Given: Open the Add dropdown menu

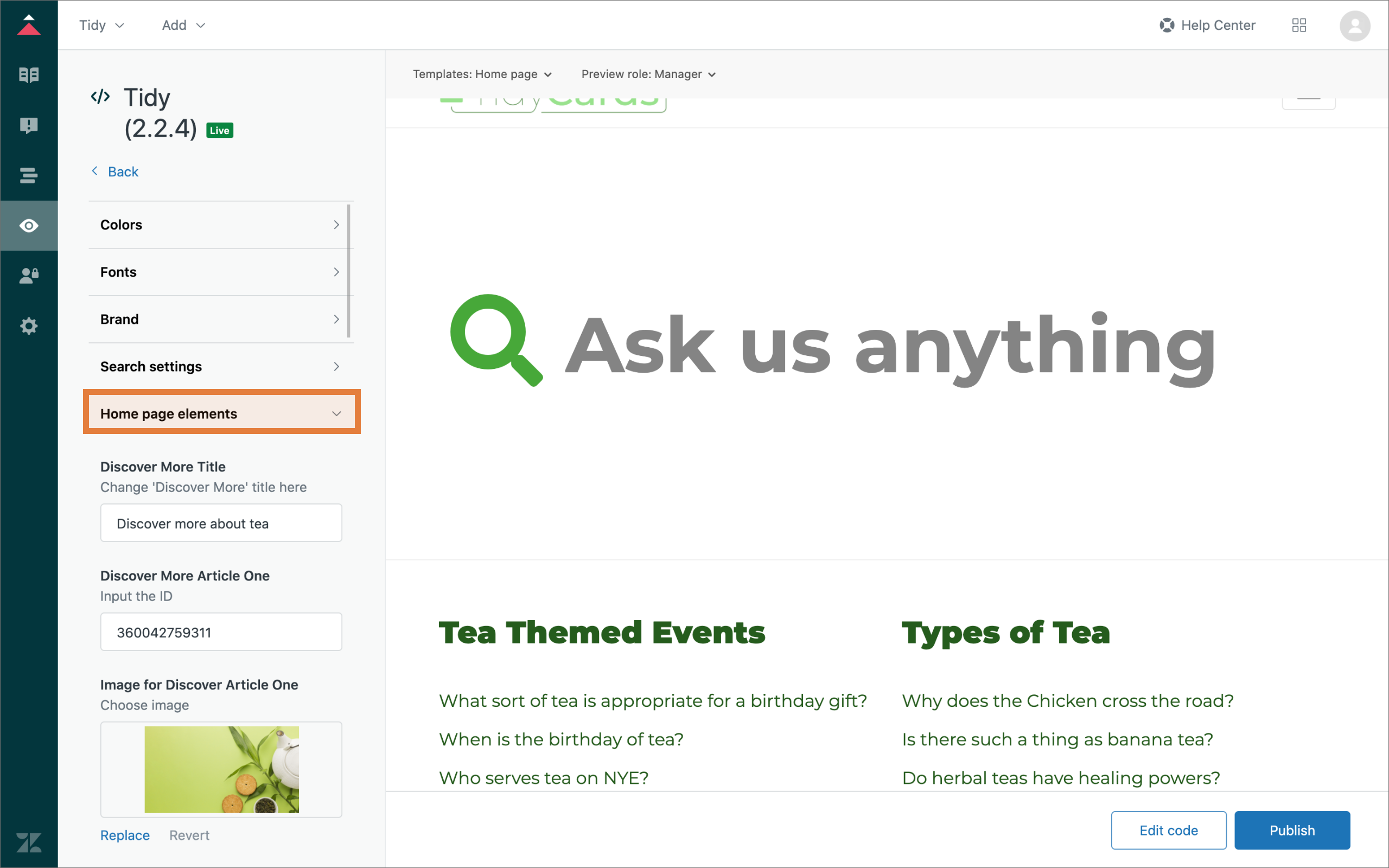Looking at the screenshot, I should (x=183, y=25).
